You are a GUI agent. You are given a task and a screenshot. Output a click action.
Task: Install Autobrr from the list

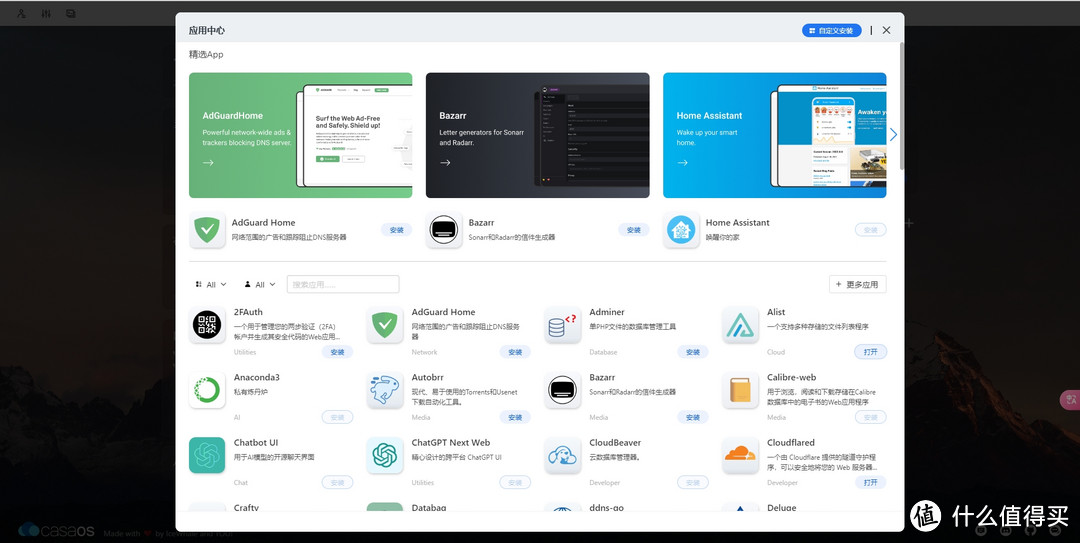515,417
